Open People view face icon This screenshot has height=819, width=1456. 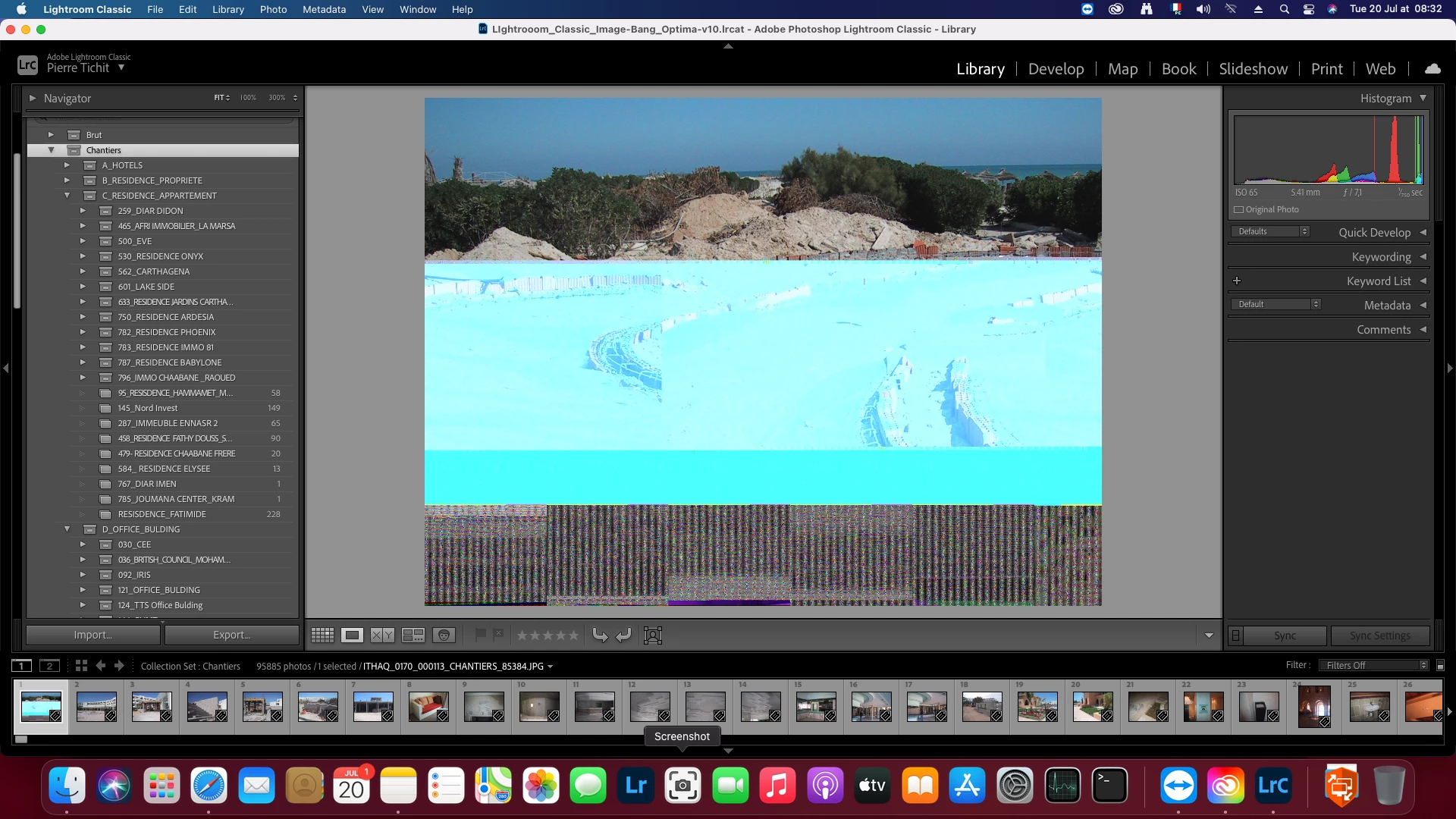click(x=444, y=635)
